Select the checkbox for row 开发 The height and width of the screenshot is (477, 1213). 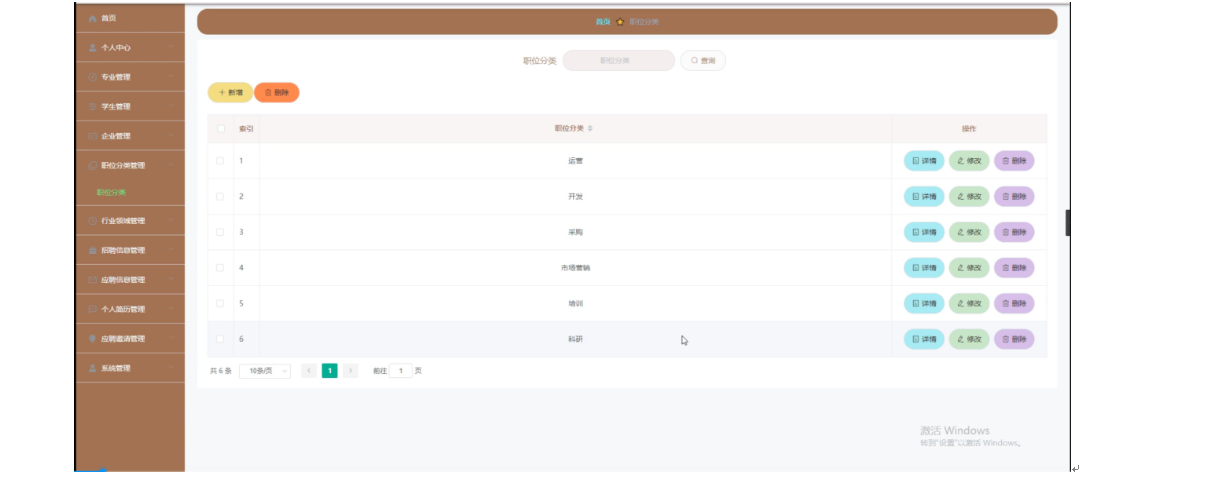(x=220, y=196)
